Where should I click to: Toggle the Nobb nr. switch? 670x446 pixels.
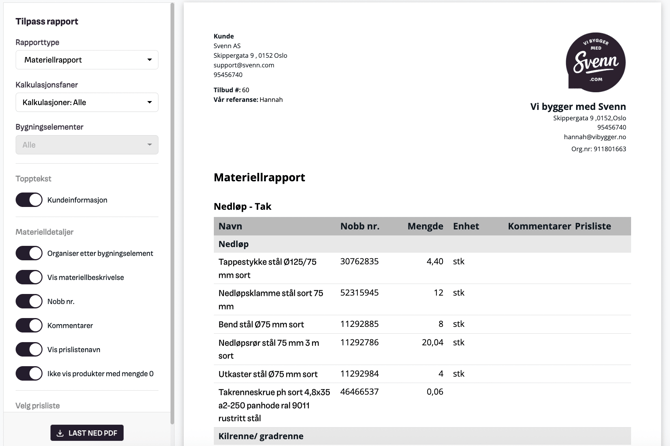pyautogui.click(x=29, y=301)
